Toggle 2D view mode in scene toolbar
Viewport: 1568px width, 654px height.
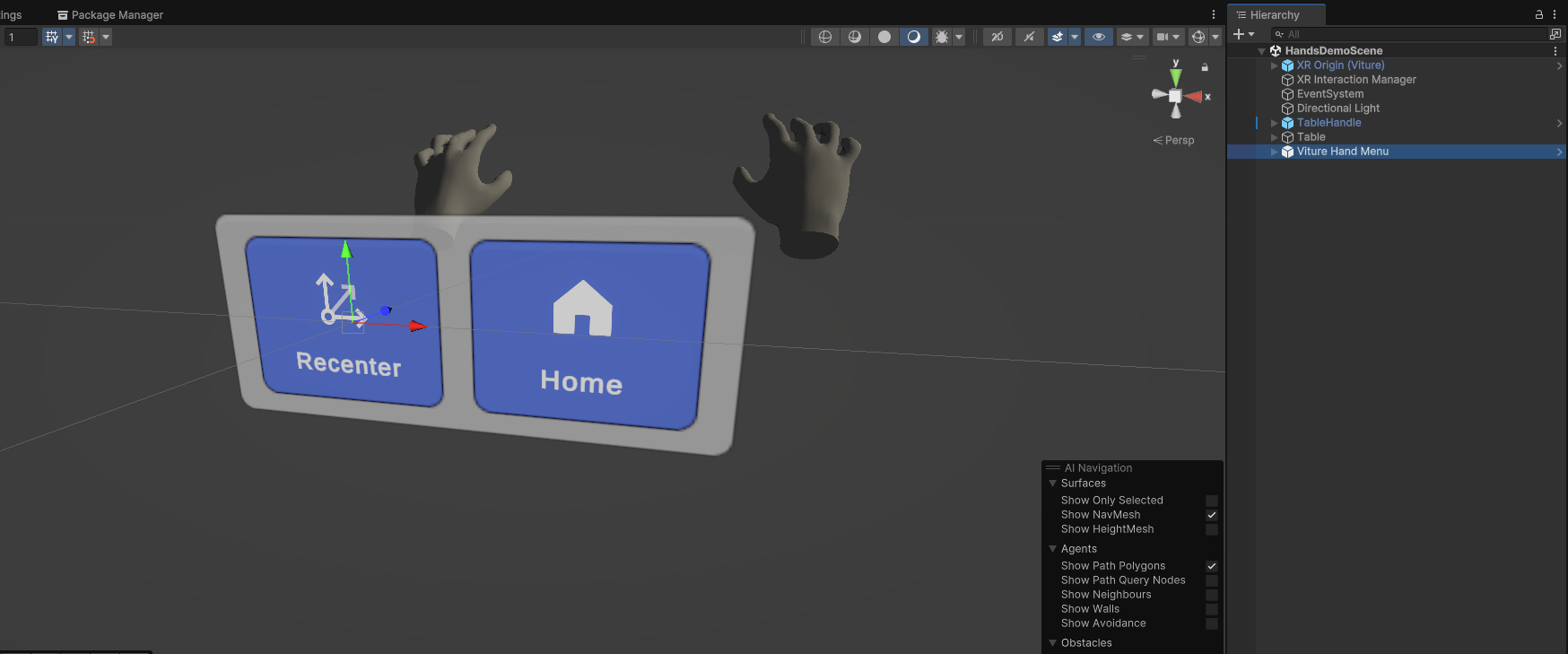pyautogui.click(x=997, y=37)
